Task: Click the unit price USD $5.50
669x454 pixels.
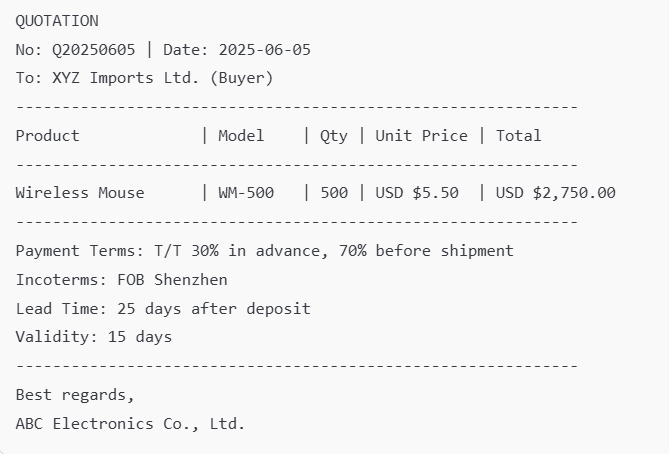Action: (x=417, y=193)
